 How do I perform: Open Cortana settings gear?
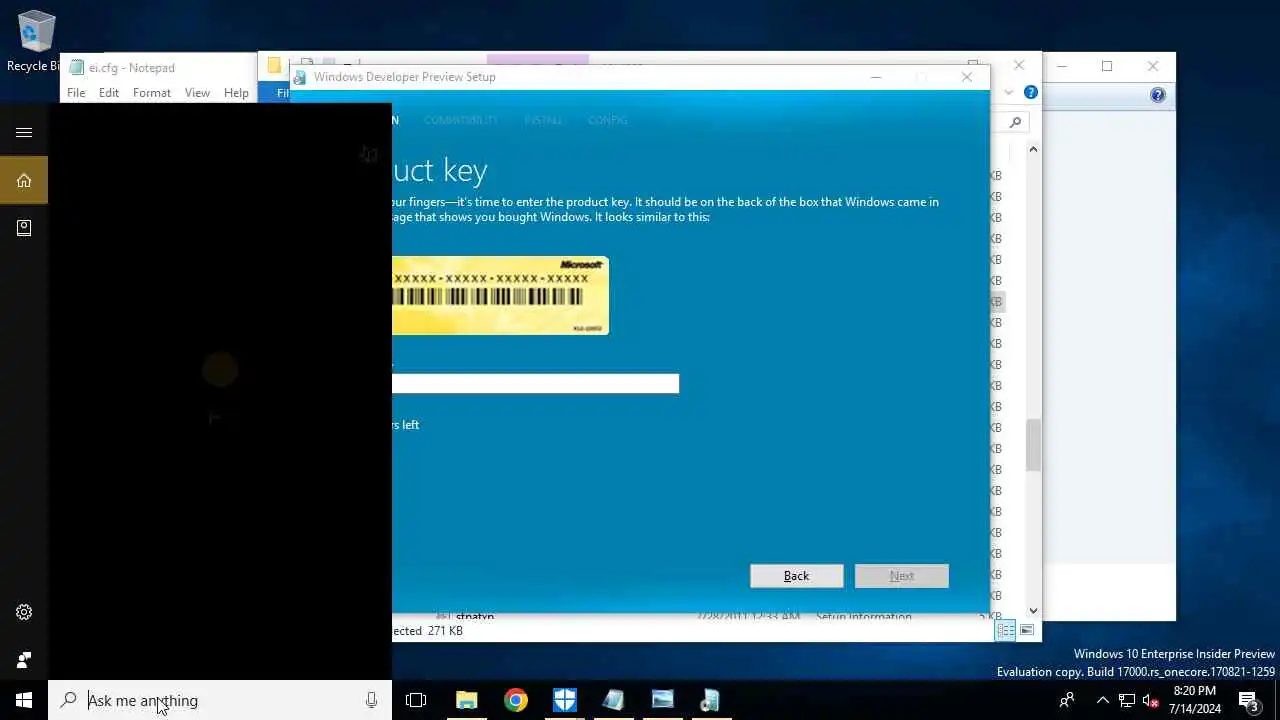click(24, 612)
